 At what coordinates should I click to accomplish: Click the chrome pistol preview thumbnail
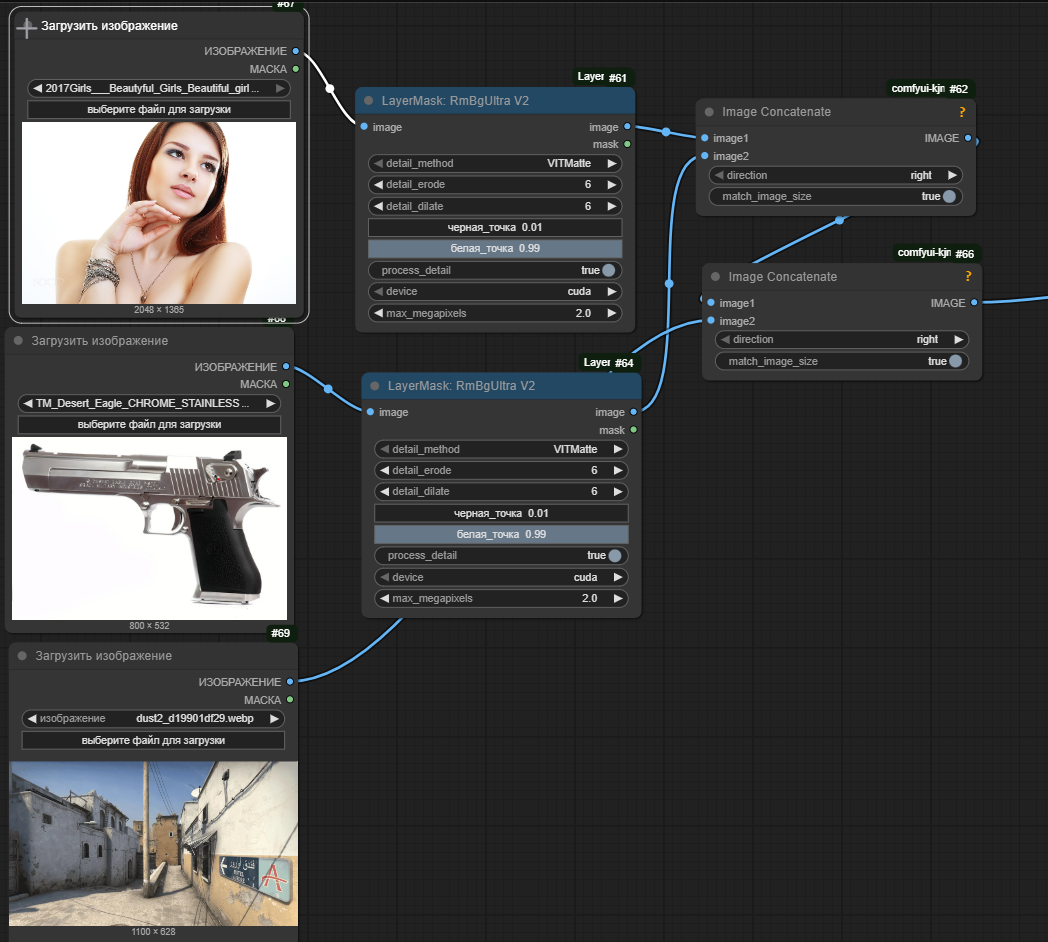(x=149, y=528)
